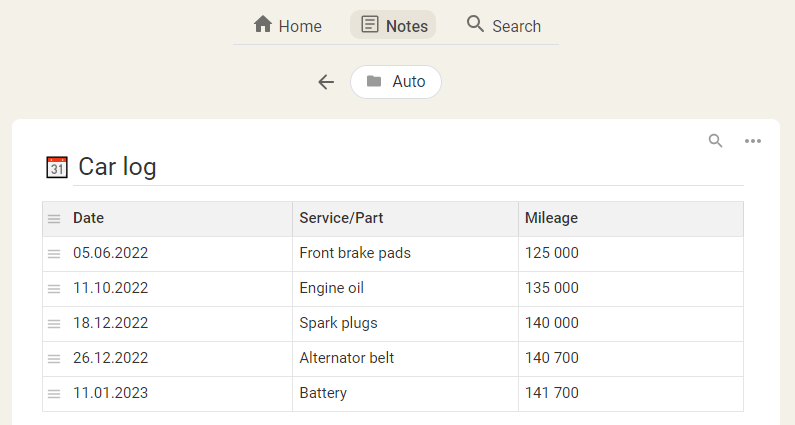This screenshot has width=795, height=425.
Task: Click the calendar icon beside Car log
Action: (57, 167)
